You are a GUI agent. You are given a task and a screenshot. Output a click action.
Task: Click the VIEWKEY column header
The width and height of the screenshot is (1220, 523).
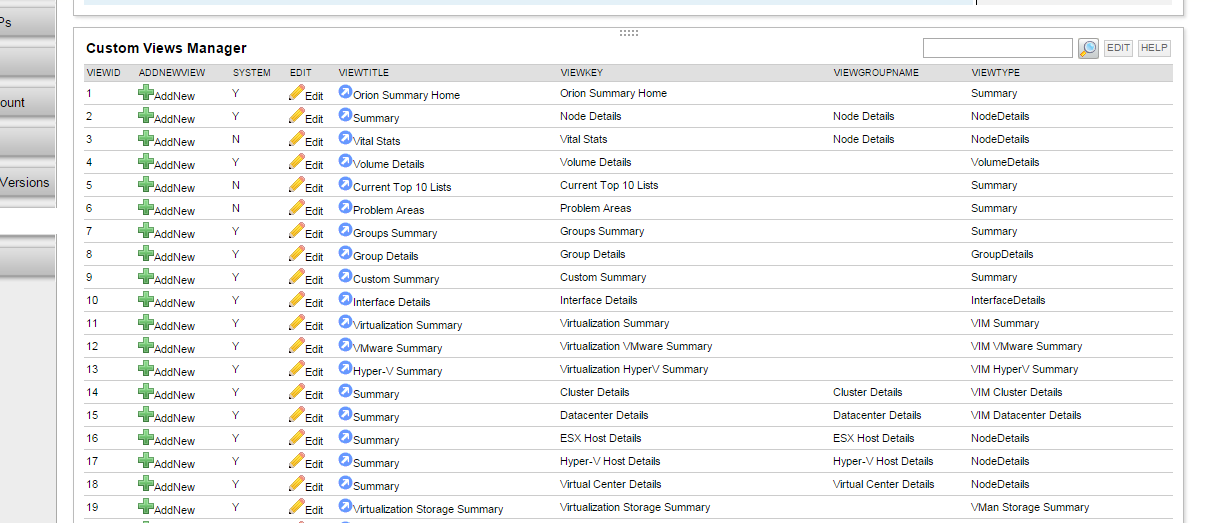[x=581, y=73]
